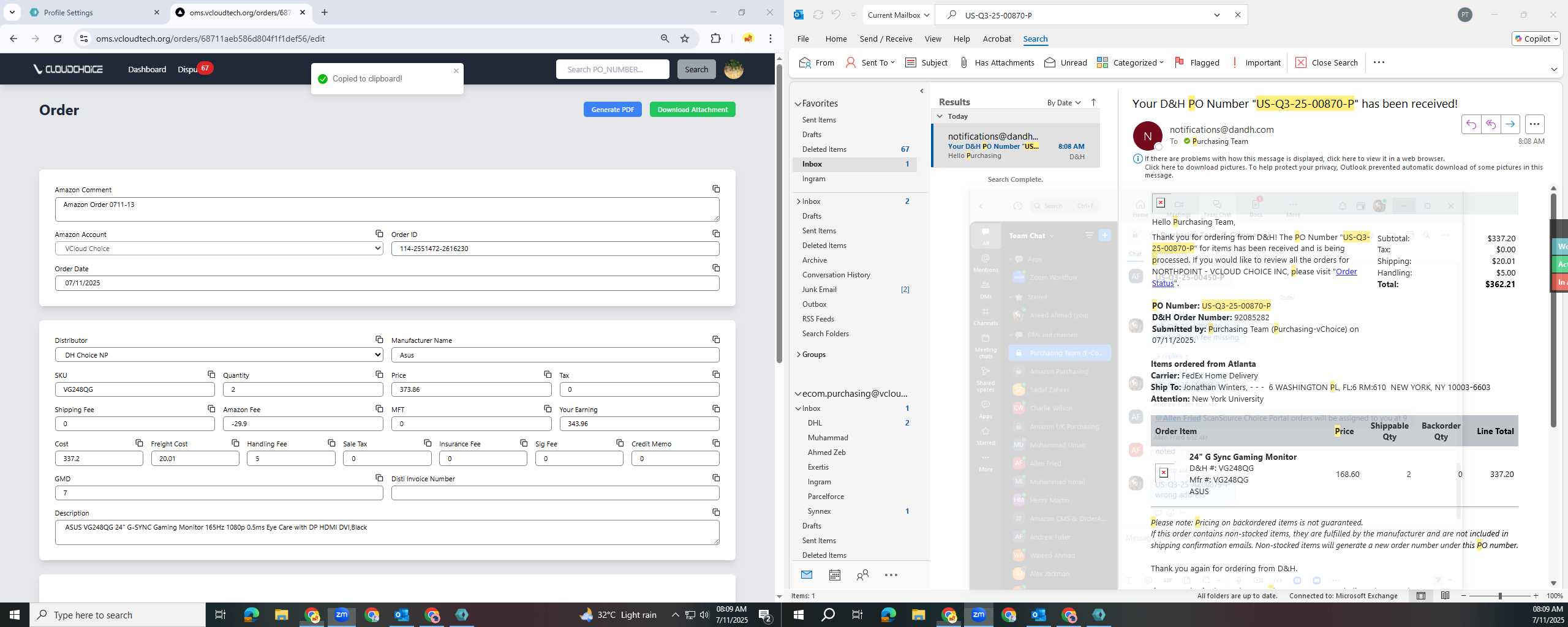This screenshot has height=627, width=1568.
Task: Open Zoom from the left taskbar
Action: point(341,615)
